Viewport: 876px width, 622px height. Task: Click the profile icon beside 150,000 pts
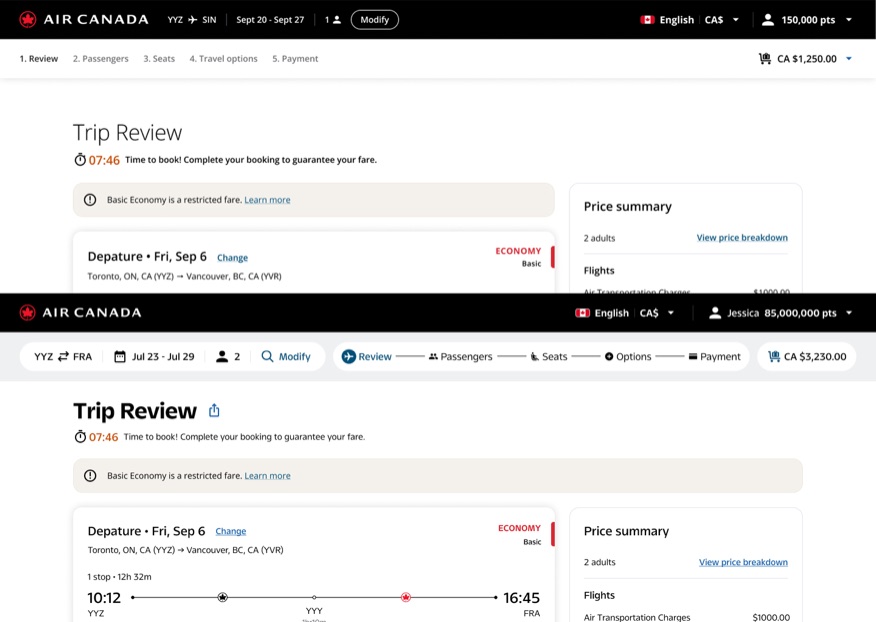click(768, 20)
